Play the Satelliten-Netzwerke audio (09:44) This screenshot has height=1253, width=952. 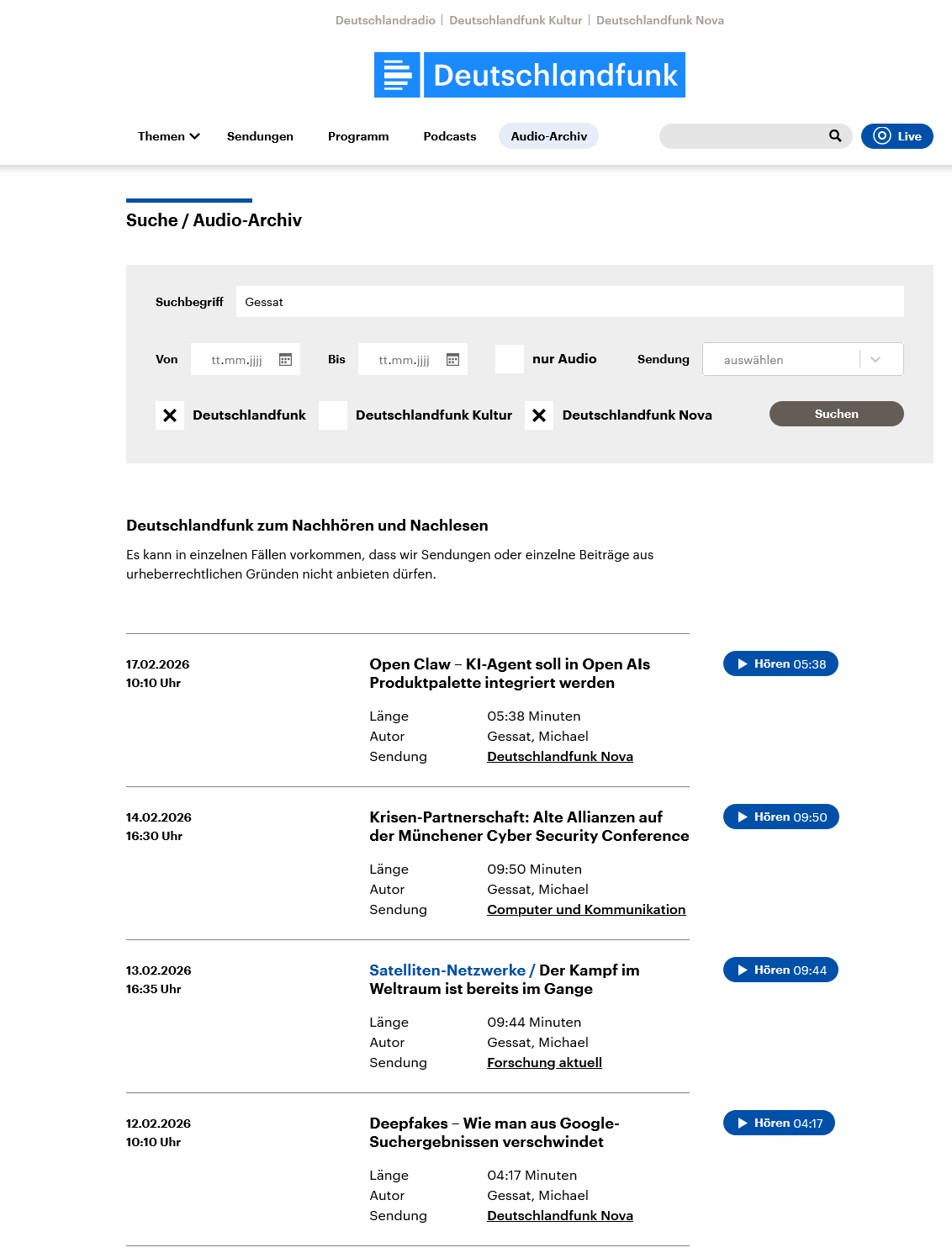(x=780, y=970)
